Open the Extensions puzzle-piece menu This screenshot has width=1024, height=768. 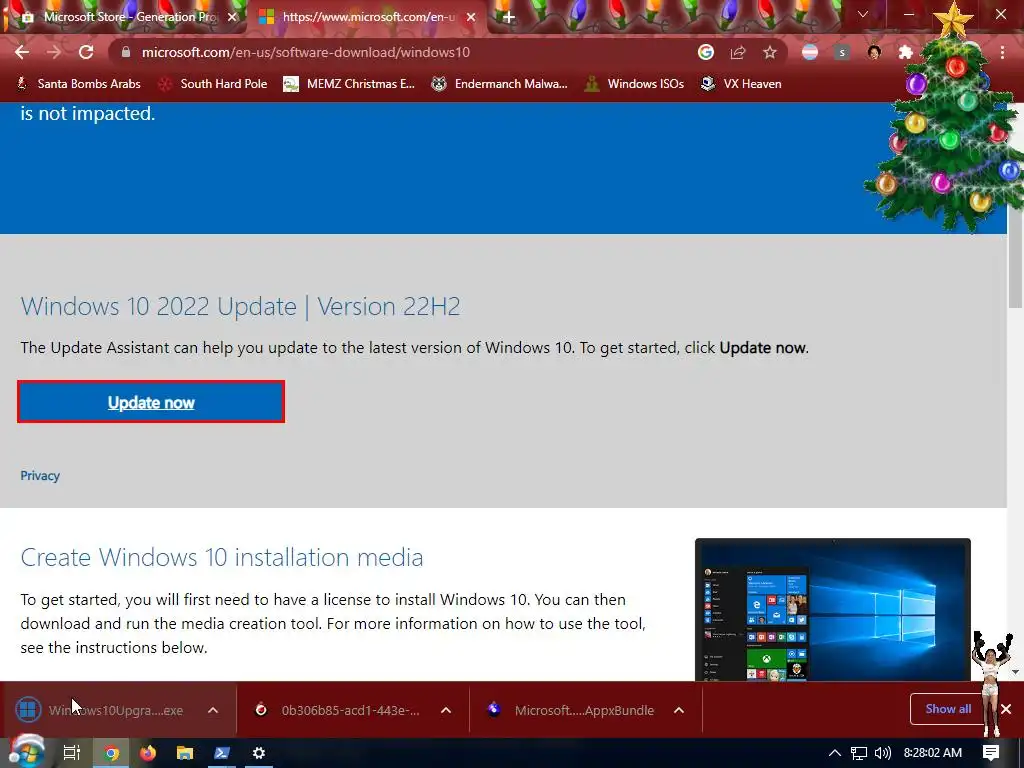[905, 52]
